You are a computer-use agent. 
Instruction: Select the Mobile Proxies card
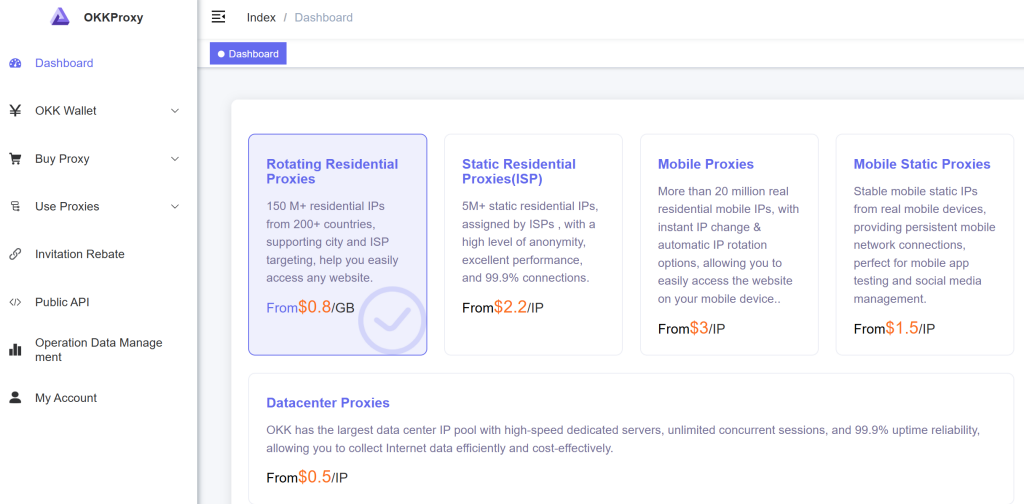pyautogui.click(x=729, y=245)
